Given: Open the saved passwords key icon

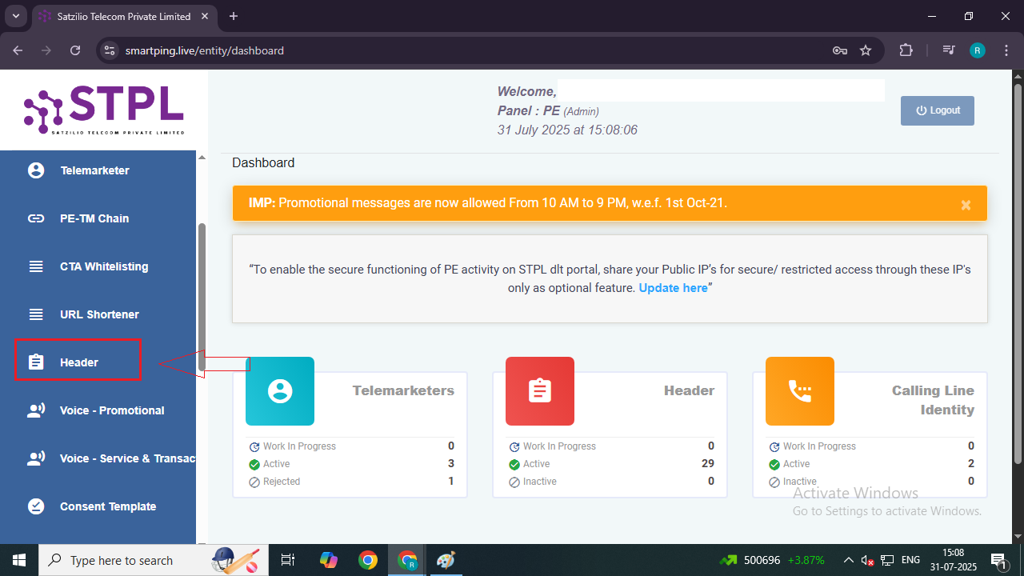Looking at the screenshot, I should tap(840, 50).
